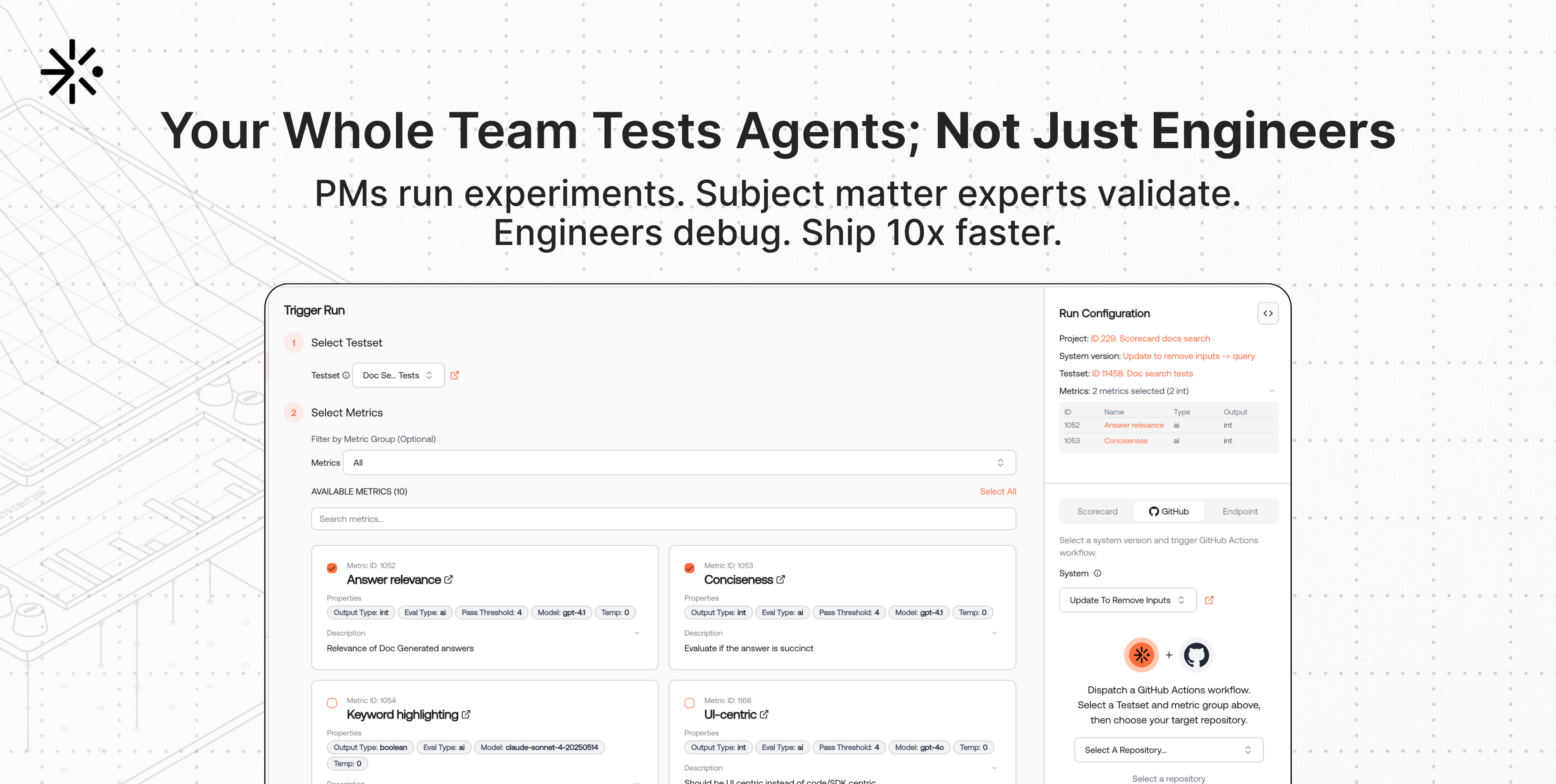
Task: Open the Doc Se... Tests testset dropdown
Action: tap(398, 375)
